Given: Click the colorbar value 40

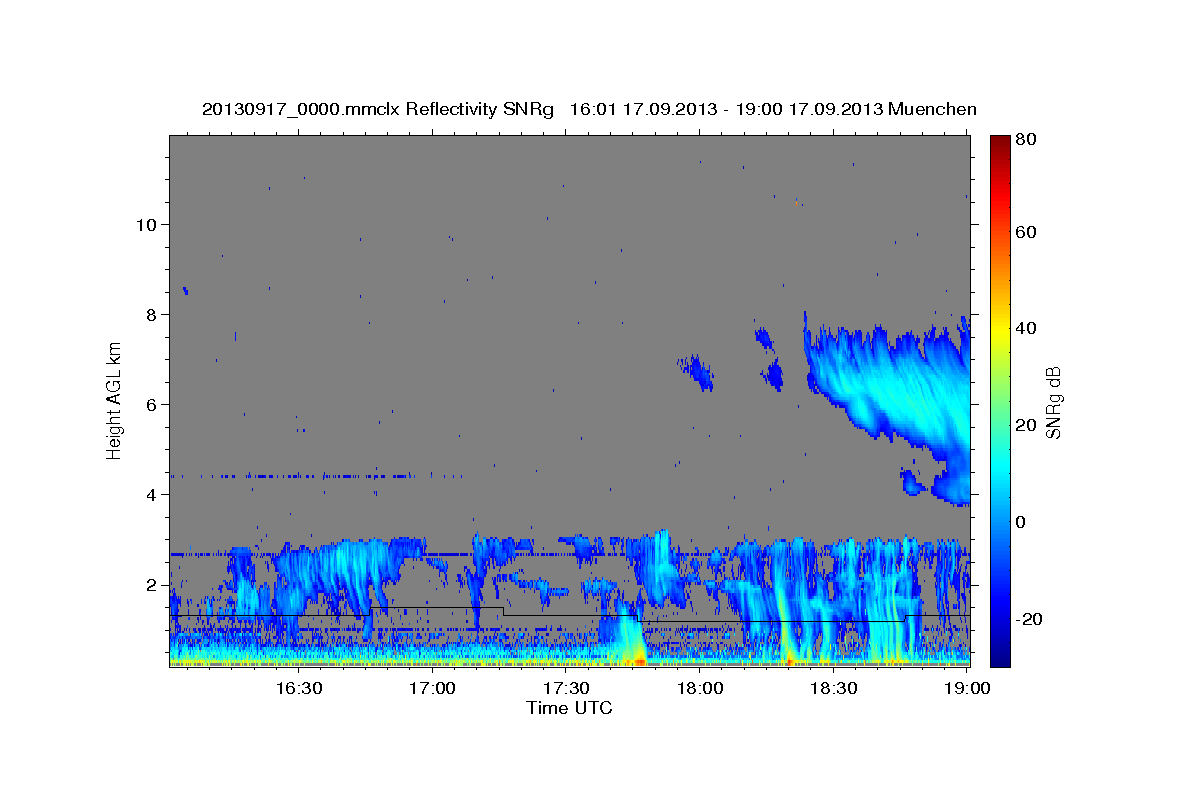Looking at the screenshot, I should click(x=1024, y=328).
